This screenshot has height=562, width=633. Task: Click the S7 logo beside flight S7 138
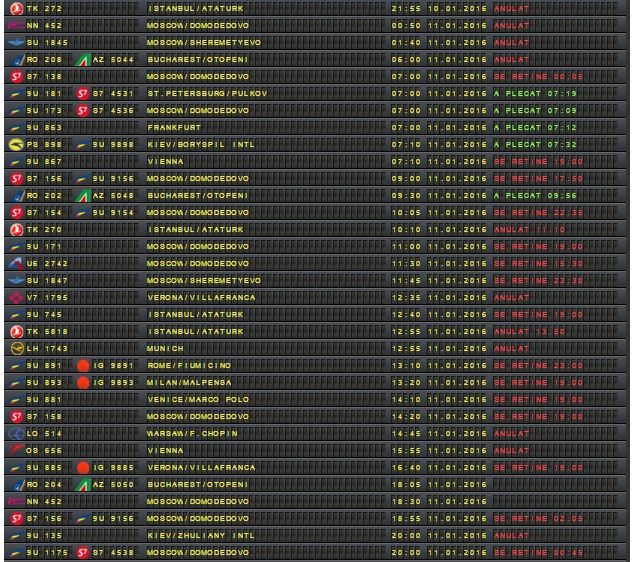point(16,77)
